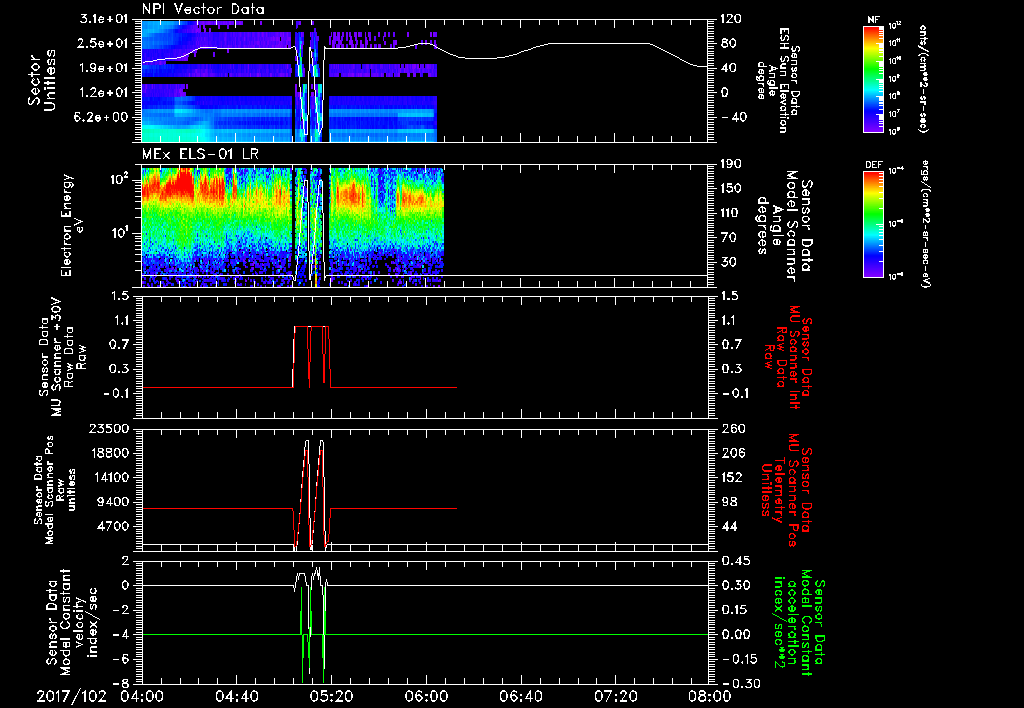Click the 04:00 time axis label
The height and width of the screenshot is (708, 1024).
pos(141,696)
